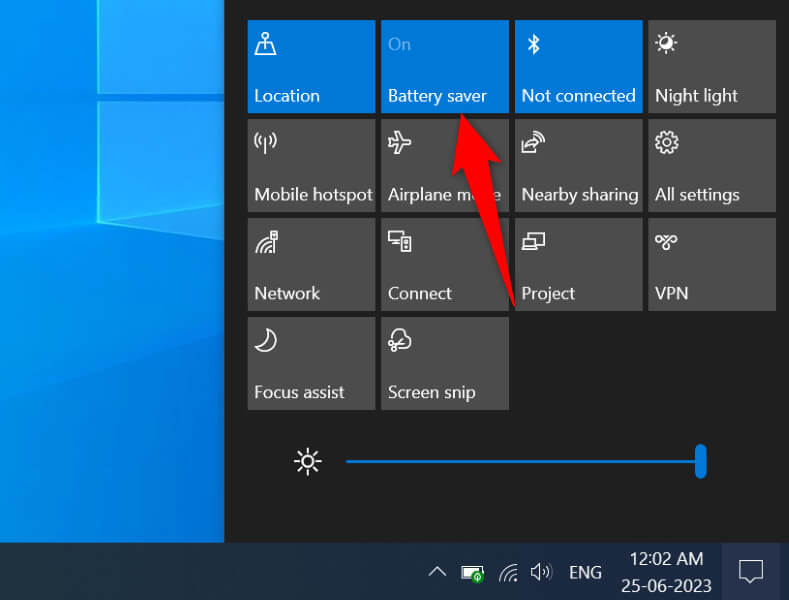Toggle the Bluetooth Not connected tile
This screenshot has height=600, width=789.
click(x=578, y=67)
